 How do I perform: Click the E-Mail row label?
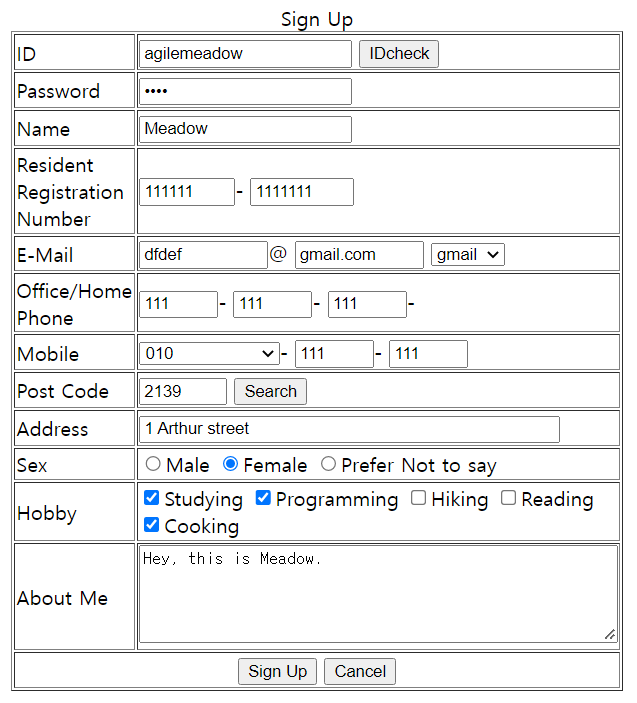pos(45,256)
